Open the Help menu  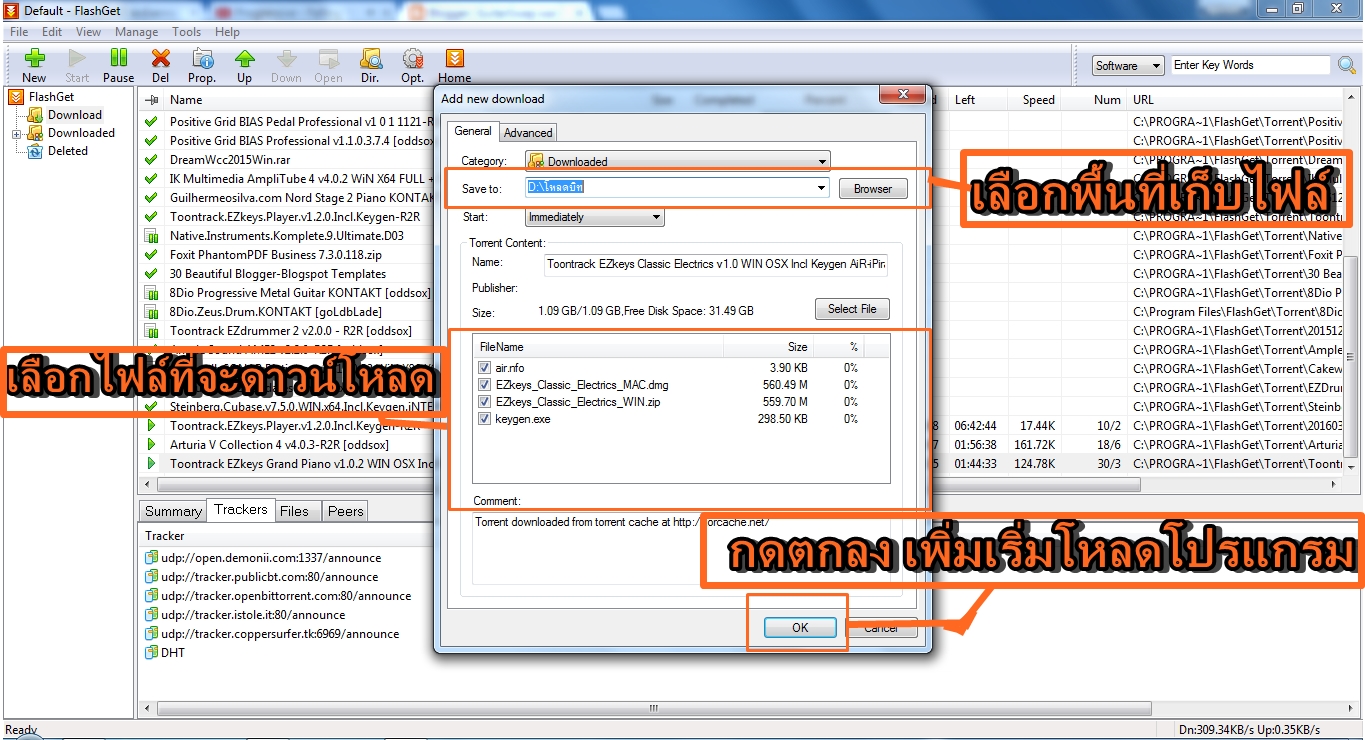227,32
